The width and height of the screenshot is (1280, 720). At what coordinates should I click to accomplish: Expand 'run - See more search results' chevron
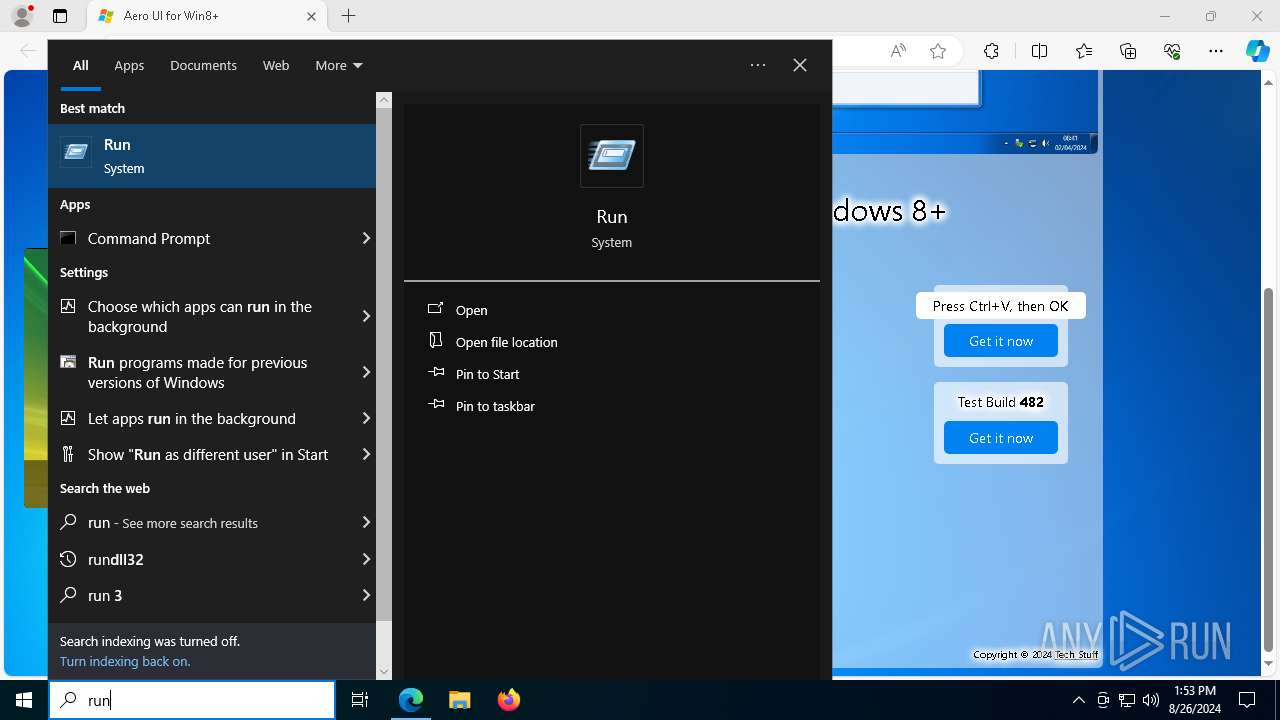pos(366,522)
